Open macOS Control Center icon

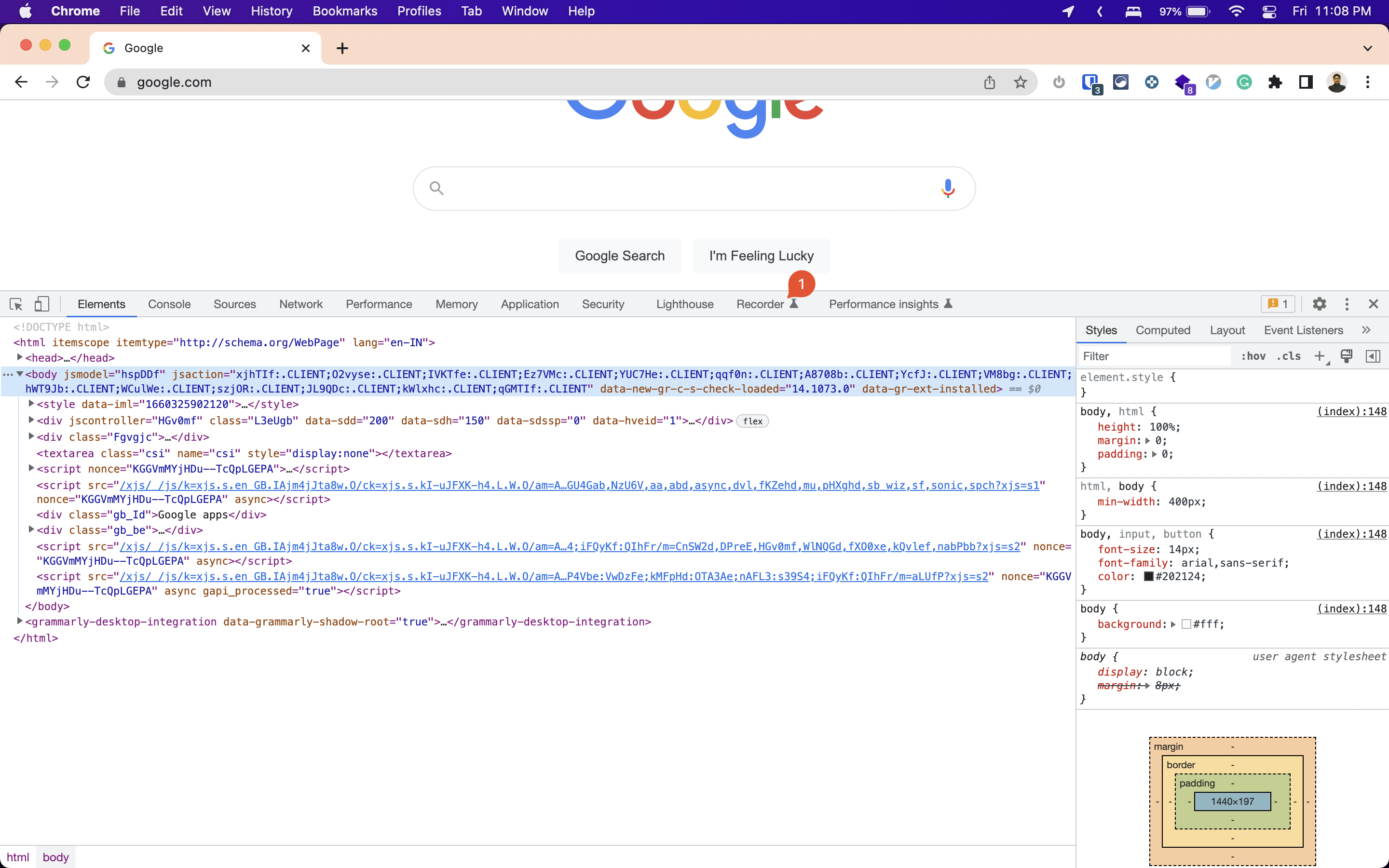click(1269, 12)
